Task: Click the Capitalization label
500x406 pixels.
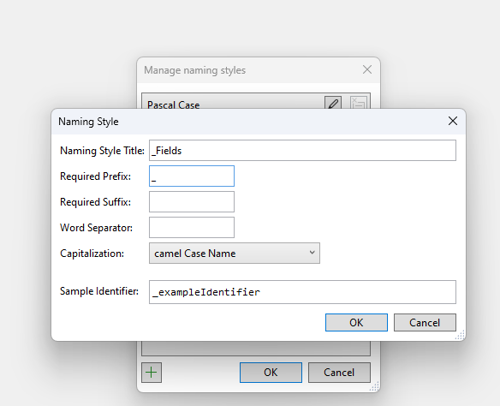Action: 92,253
